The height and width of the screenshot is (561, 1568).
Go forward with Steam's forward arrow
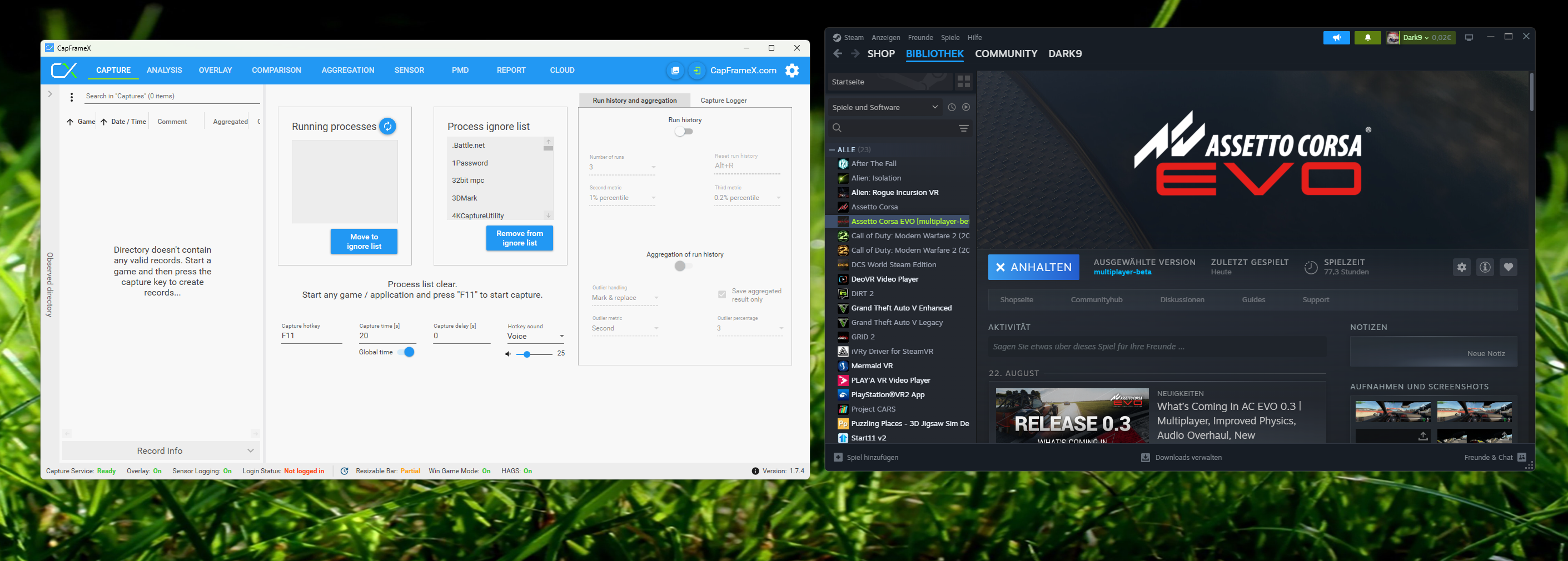tap(855, 53)
